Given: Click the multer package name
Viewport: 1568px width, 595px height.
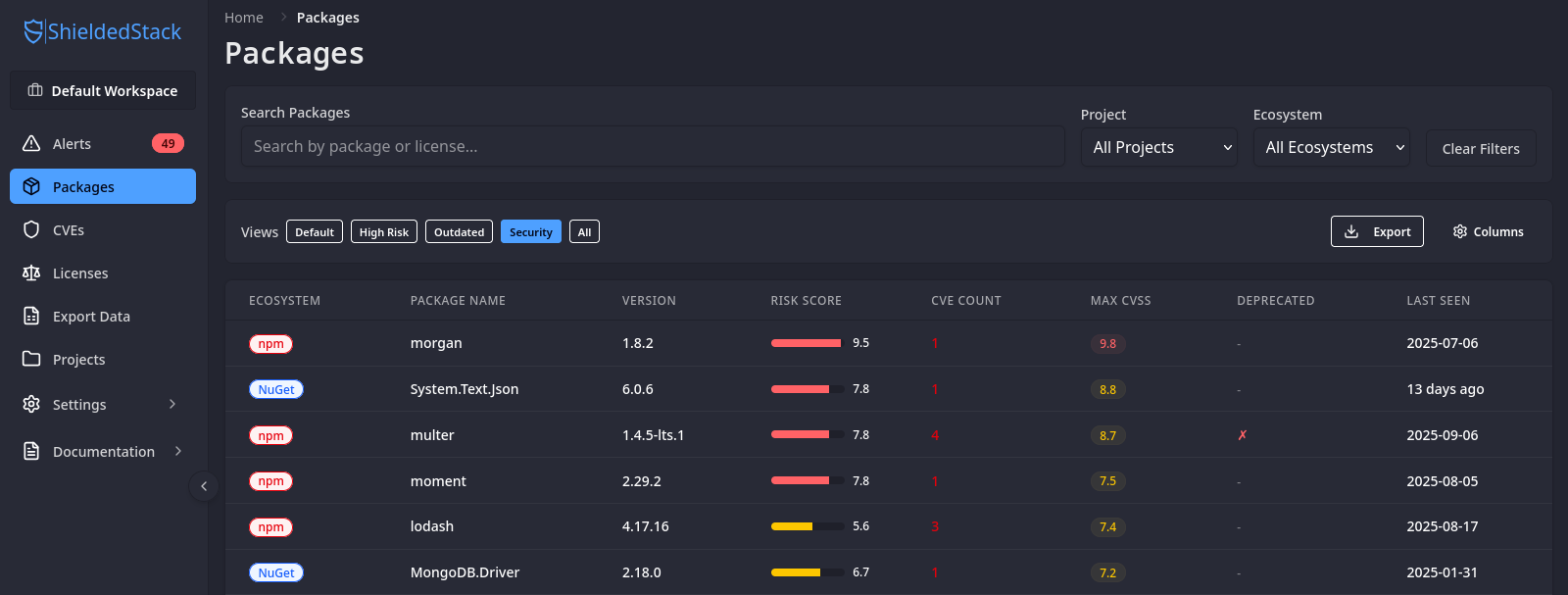Looking at the screenshot, I should (x=432, y=435).
